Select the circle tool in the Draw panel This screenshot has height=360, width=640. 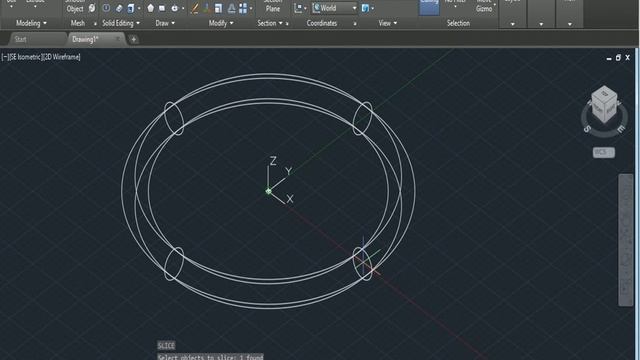tap(175, 8)
